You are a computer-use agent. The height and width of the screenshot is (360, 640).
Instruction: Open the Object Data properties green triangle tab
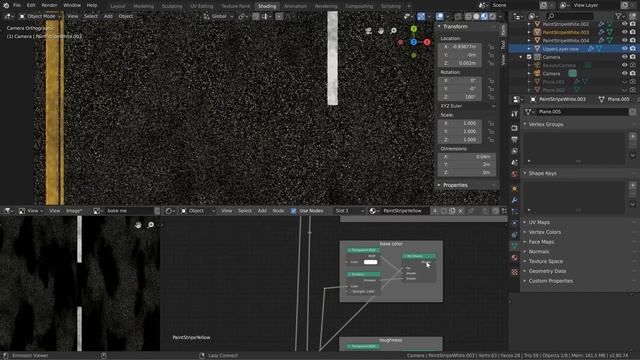514,245
